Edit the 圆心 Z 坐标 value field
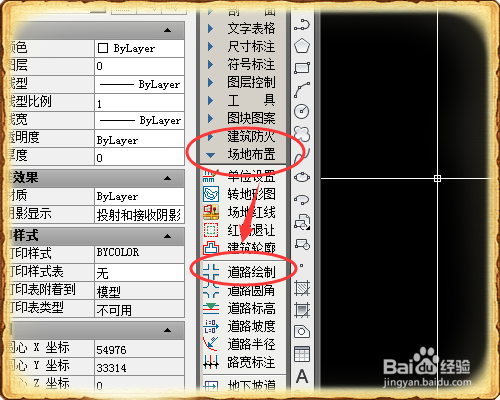 [x=139, y=384]
